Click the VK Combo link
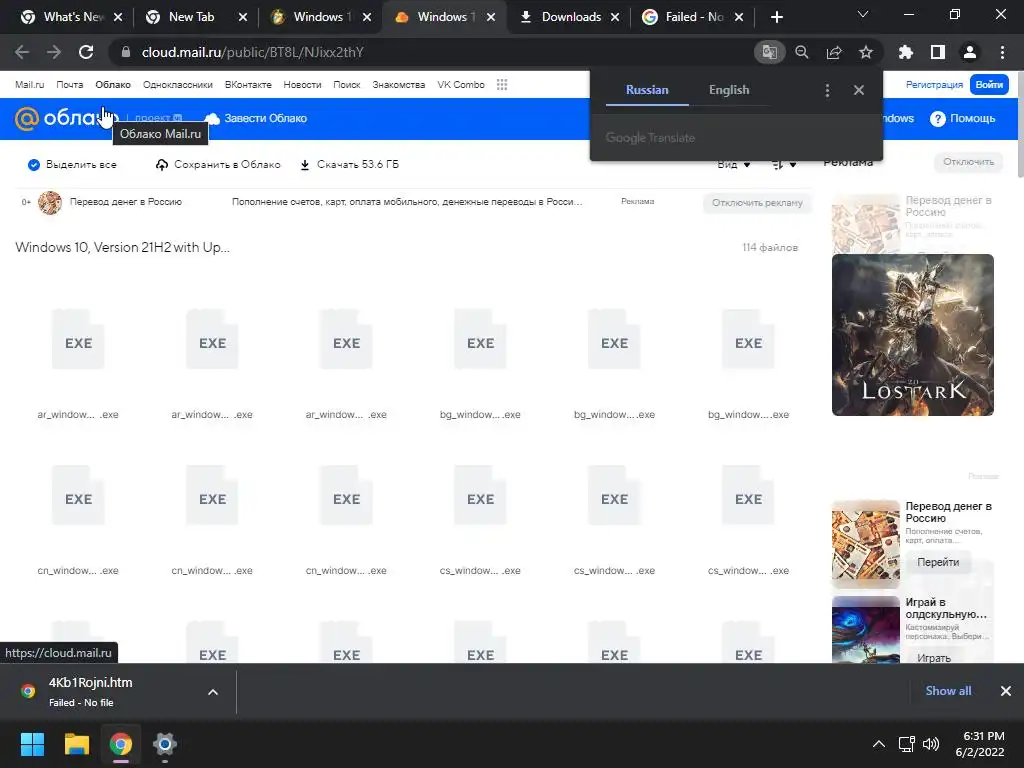The width and height of the screenshot is (1024, 768). pyautogui.click(x=461, y=84)
